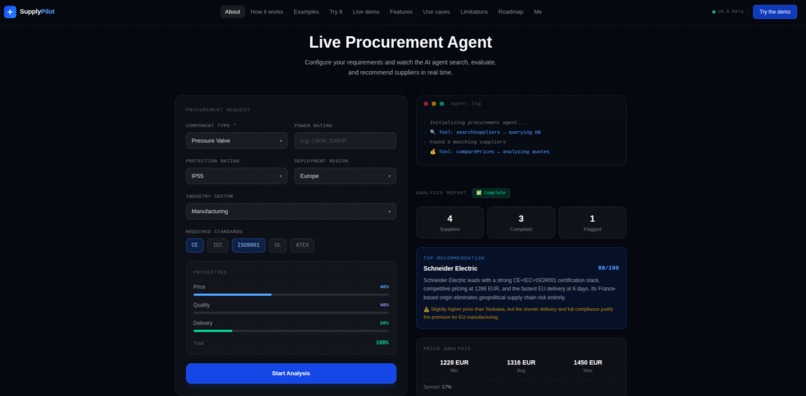Click the Total 100% value
Viewport: 806px width, 396px height.
tap(382, 343)
